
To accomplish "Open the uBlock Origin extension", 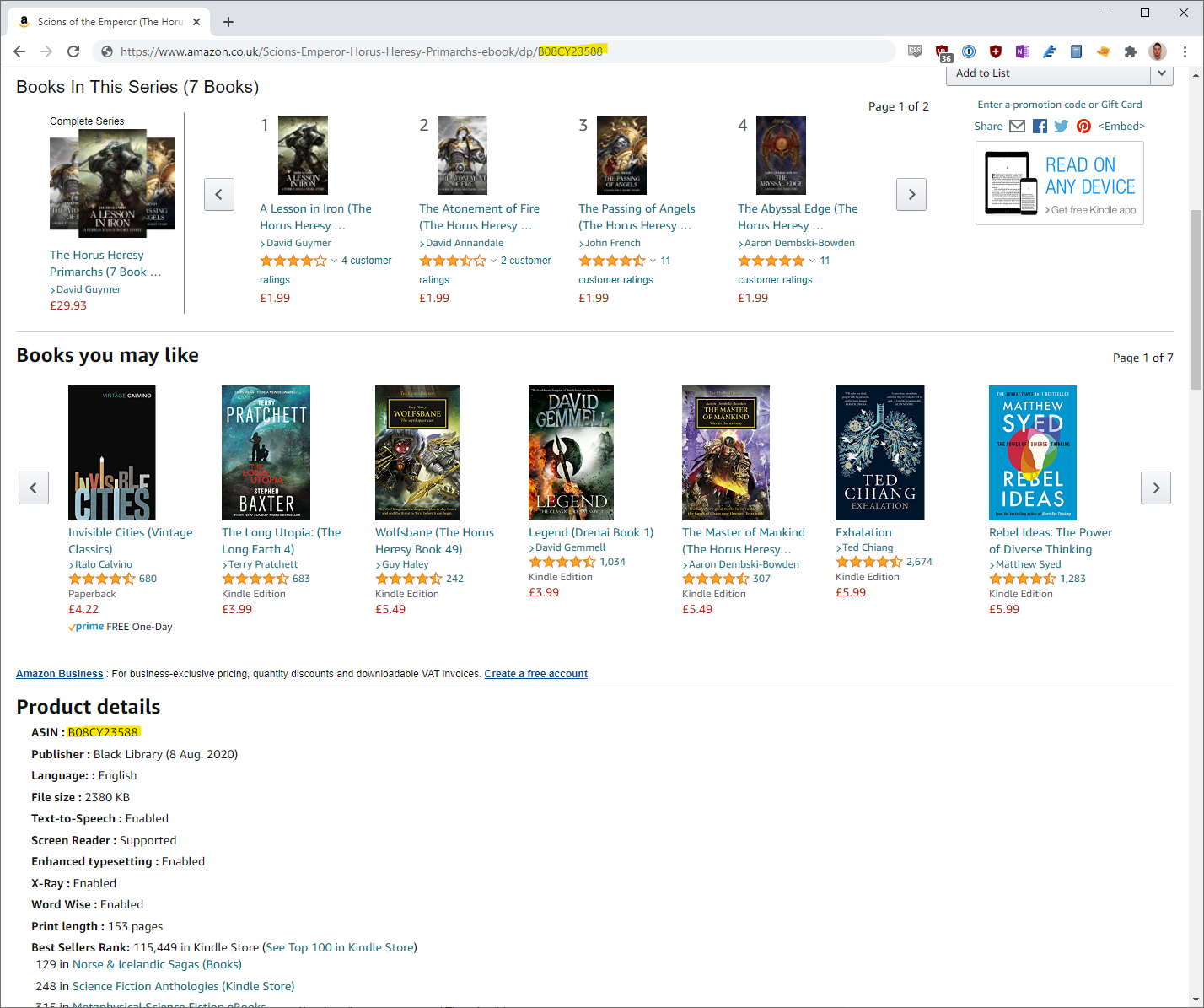I will 943,52.
